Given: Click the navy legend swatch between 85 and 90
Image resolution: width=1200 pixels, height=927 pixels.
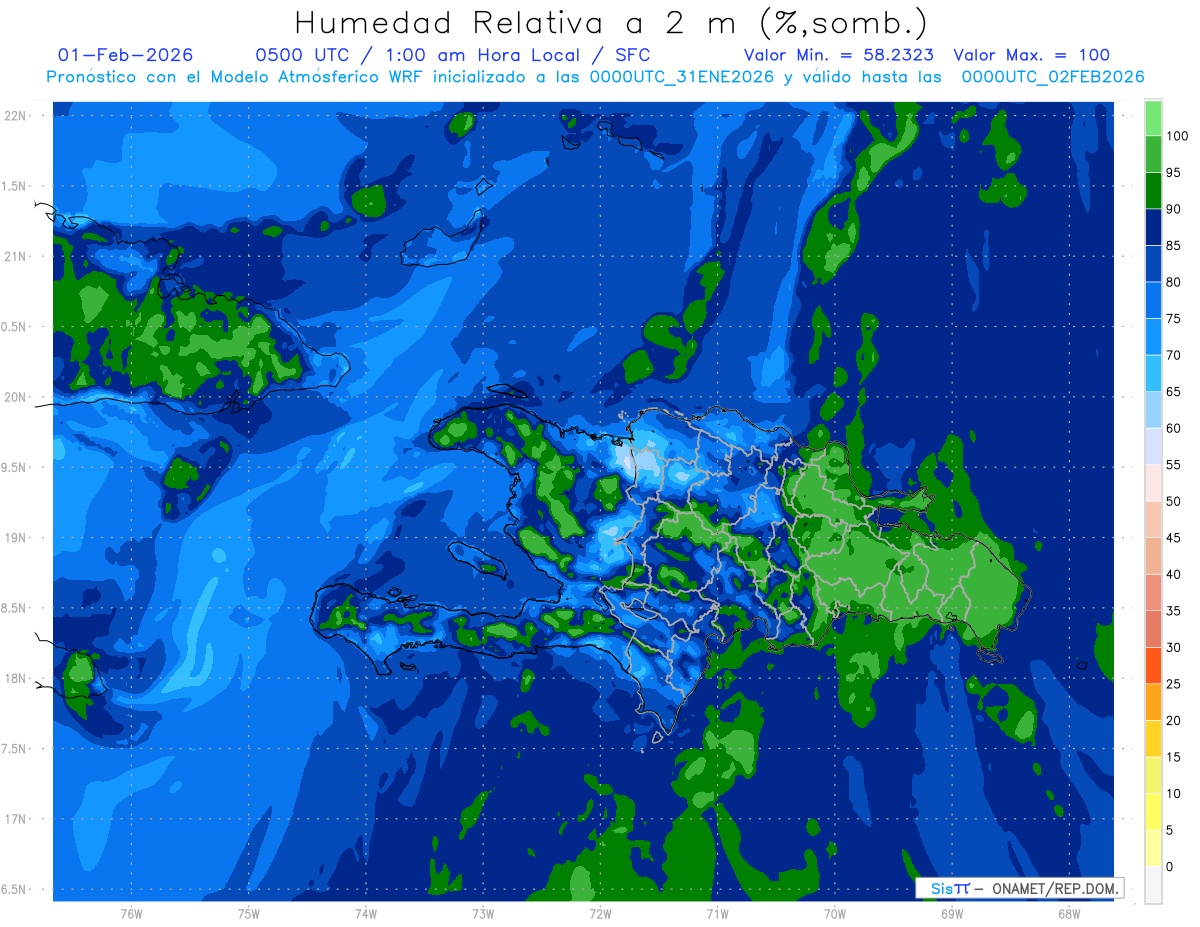Looking at the screenshot, I should pyautogui.click(x=1153, y=227).
